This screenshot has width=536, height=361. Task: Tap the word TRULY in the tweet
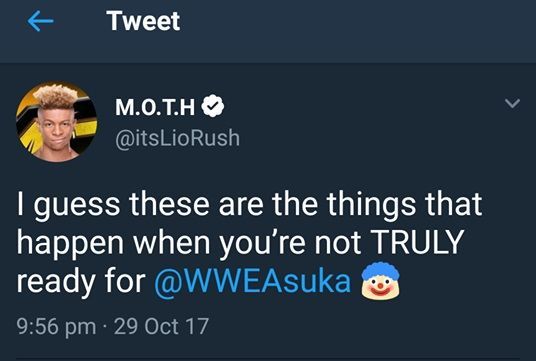[417, 242]
